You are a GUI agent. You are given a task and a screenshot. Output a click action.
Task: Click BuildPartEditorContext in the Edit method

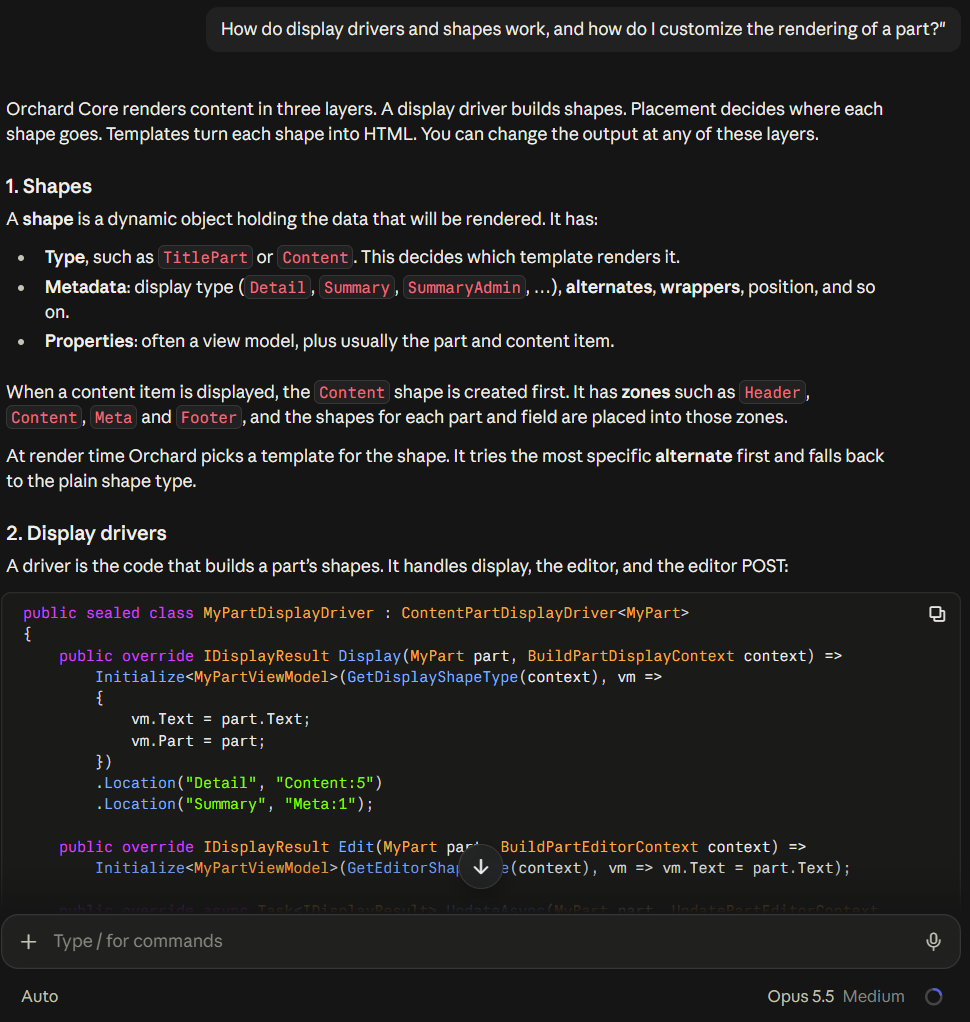599,847
